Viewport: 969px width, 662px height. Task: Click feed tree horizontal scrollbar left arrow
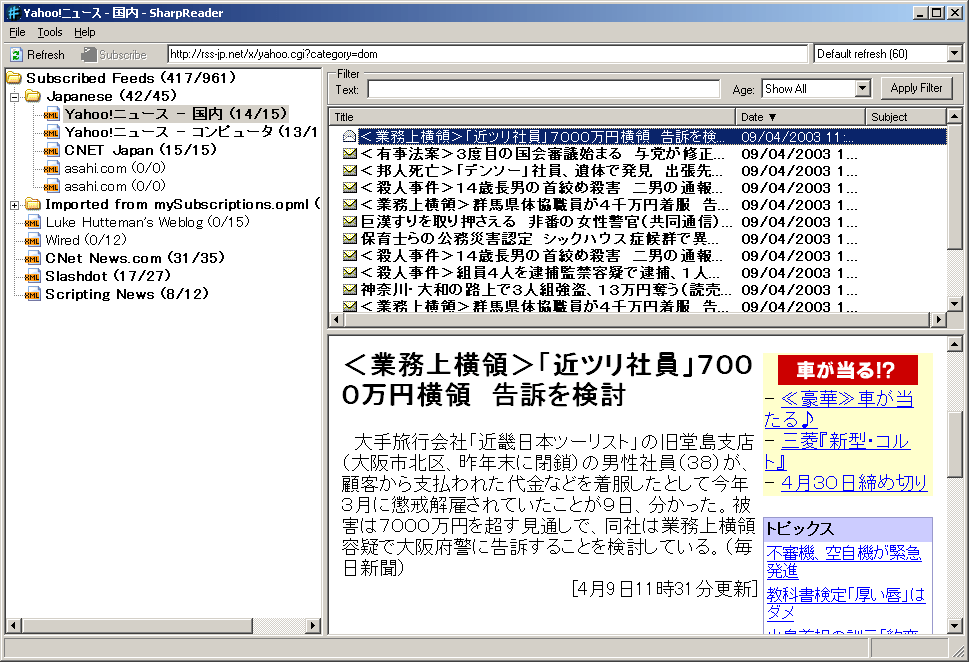(13, 626)
